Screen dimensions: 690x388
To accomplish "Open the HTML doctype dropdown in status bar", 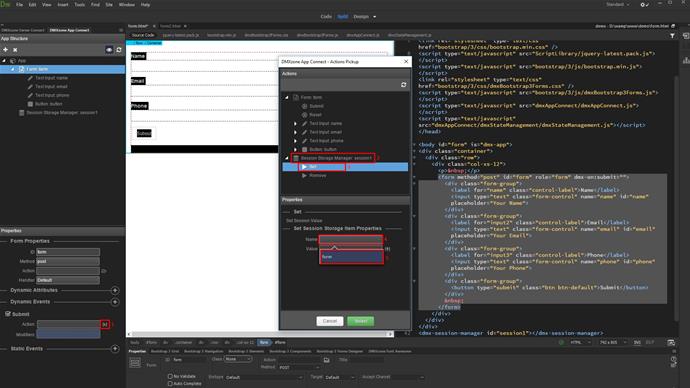I will (x=580, y=342).
